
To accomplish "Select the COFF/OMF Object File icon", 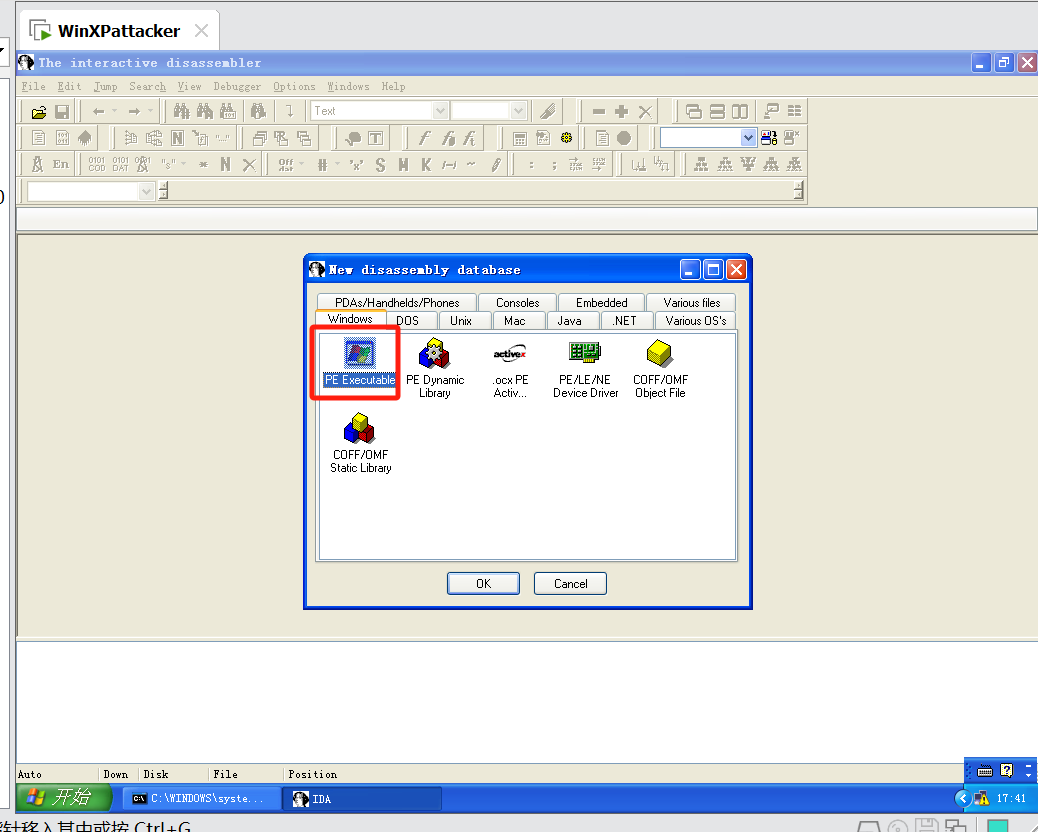I will 660,369.
